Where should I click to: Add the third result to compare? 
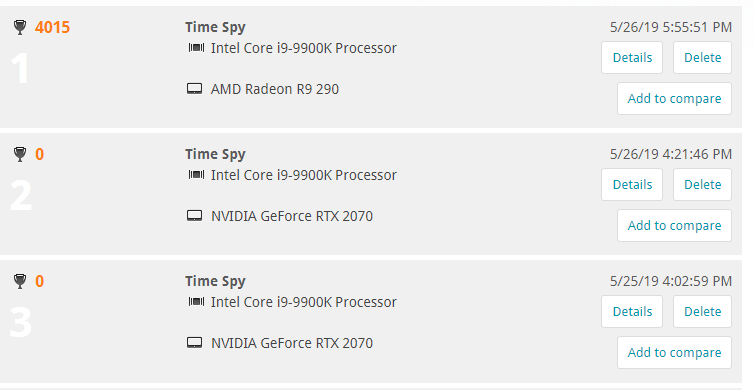[674, 352]
